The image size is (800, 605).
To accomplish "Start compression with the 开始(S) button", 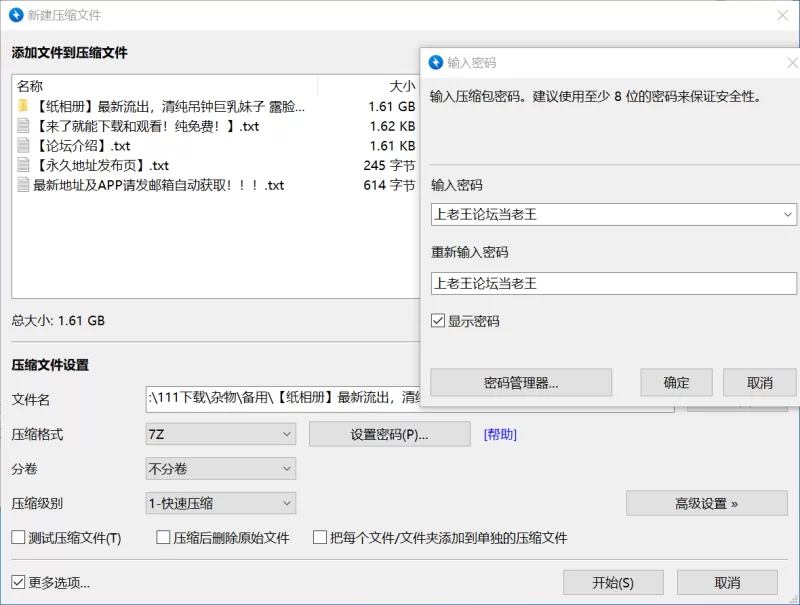I will point(613,583).
